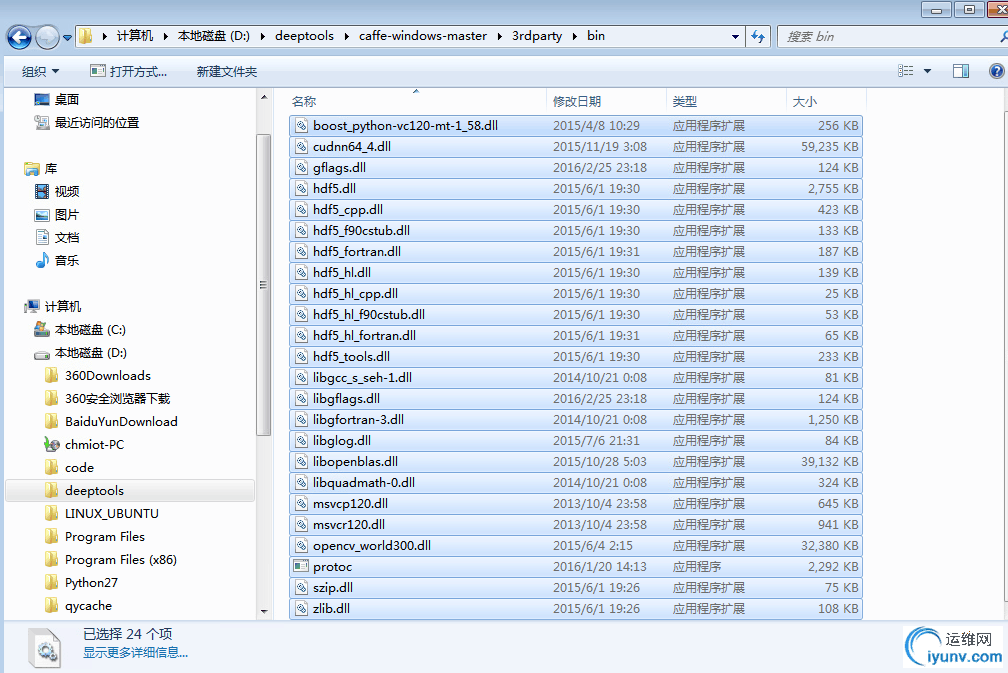Image resolution: width=1008 pixels, height=673 pixels.
Task: Open the help question mark icon
Action: click(x=996, y=71)
